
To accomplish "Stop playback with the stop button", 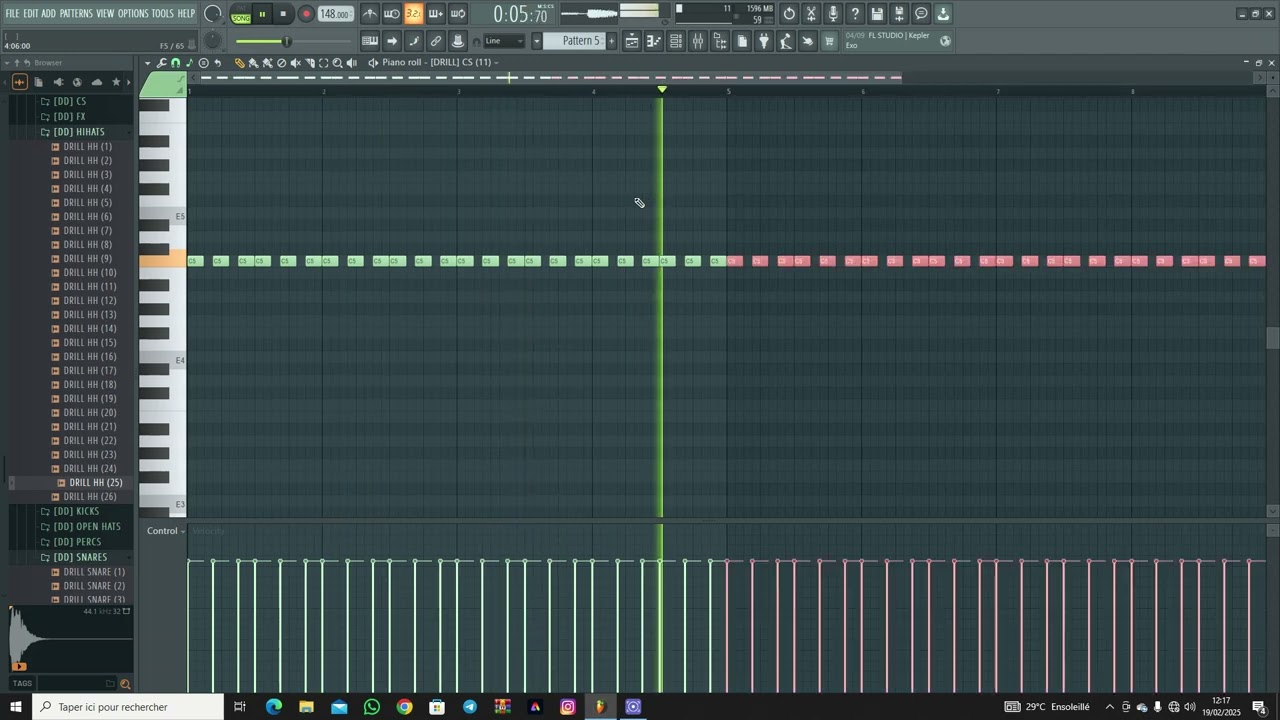I will point(283,14).
